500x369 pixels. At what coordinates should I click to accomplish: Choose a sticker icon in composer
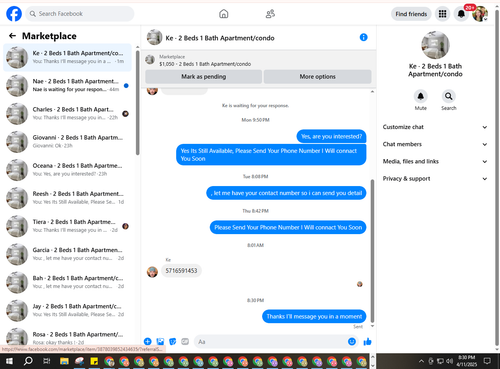(x=173, y=341)
